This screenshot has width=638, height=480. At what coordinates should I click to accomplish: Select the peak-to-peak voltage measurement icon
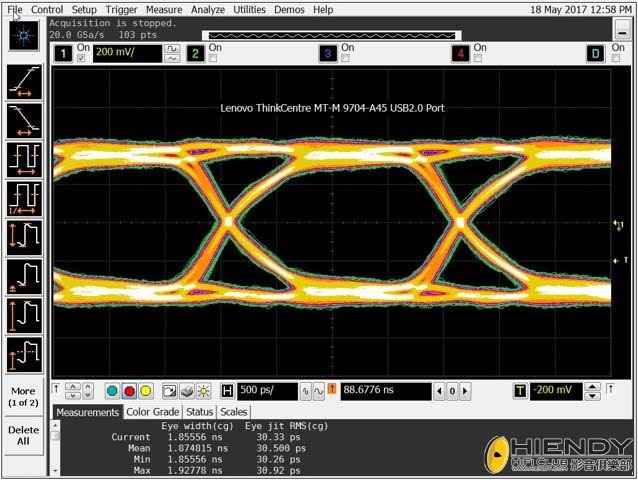click(x=24, y=238)
